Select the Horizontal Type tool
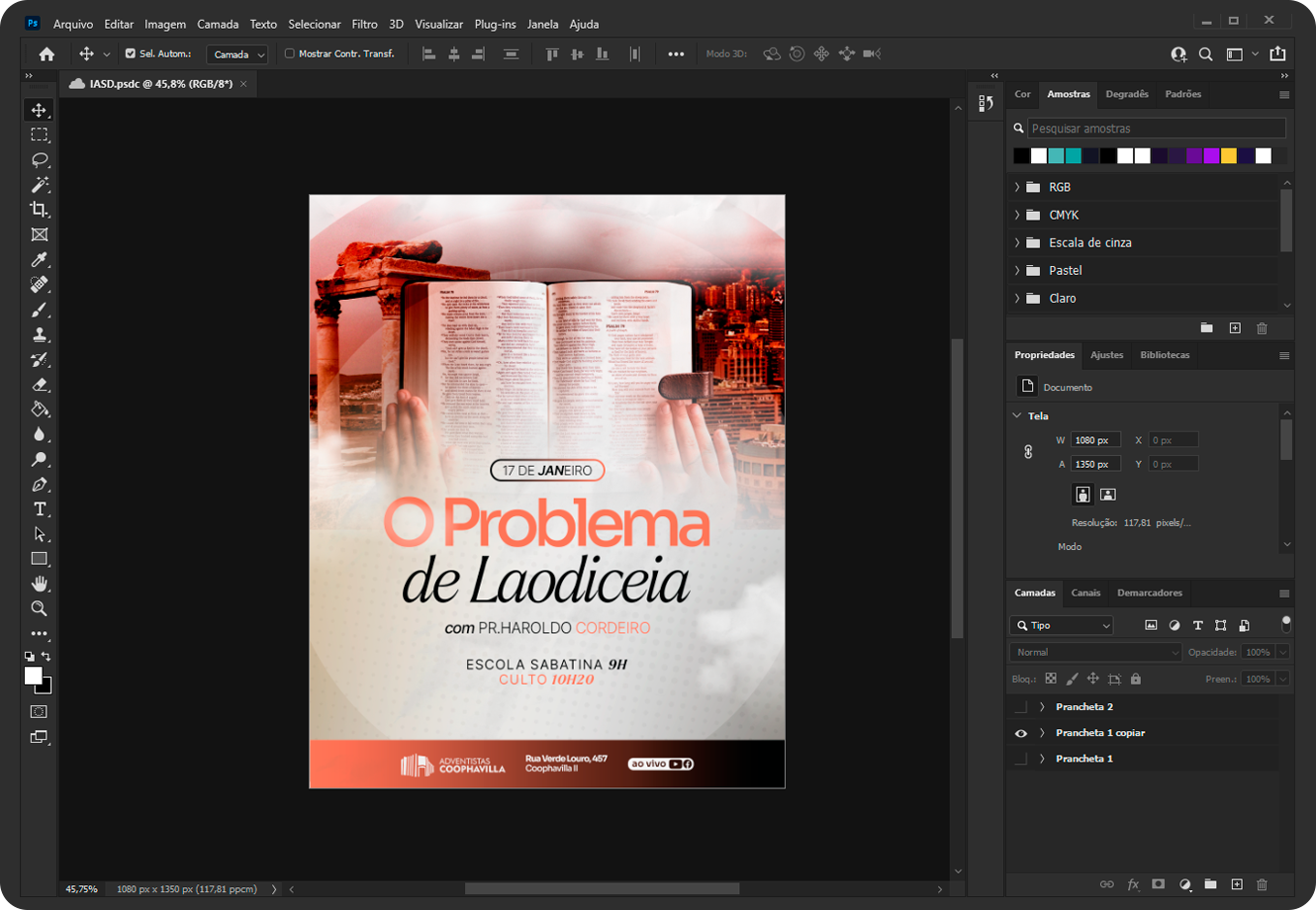This screenshot has height=910, width=1316. tap(39, 509)
